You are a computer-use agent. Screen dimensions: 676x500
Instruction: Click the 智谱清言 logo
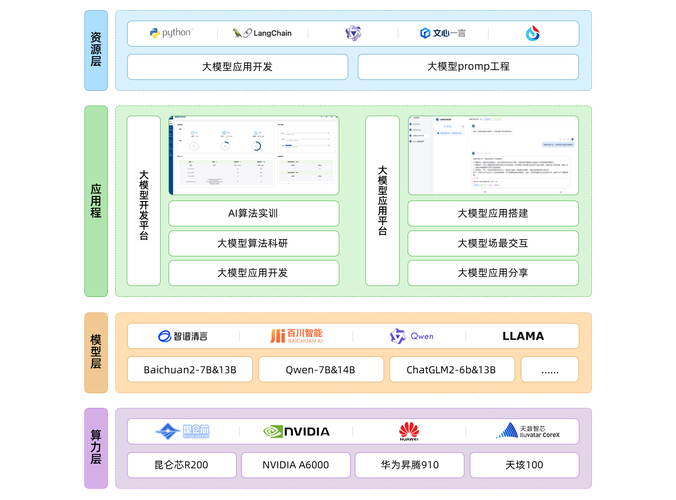183,336
